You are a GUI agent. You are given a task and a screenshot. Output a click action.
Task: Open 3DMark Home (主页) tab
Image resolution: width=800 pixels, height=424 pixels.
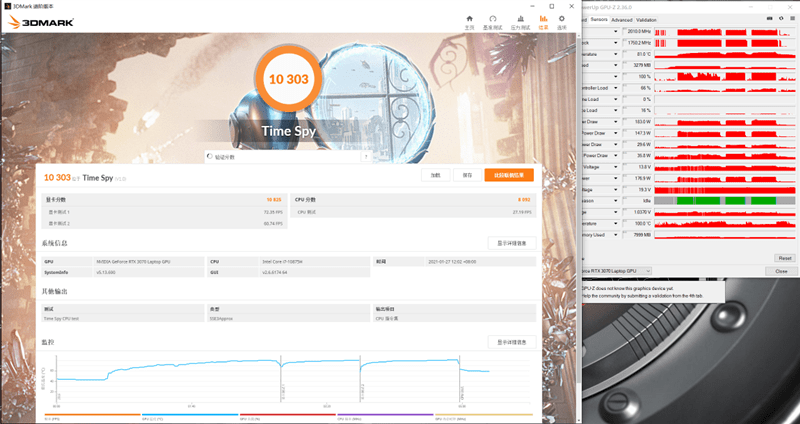pyautogui.click(x=469, y=22)
